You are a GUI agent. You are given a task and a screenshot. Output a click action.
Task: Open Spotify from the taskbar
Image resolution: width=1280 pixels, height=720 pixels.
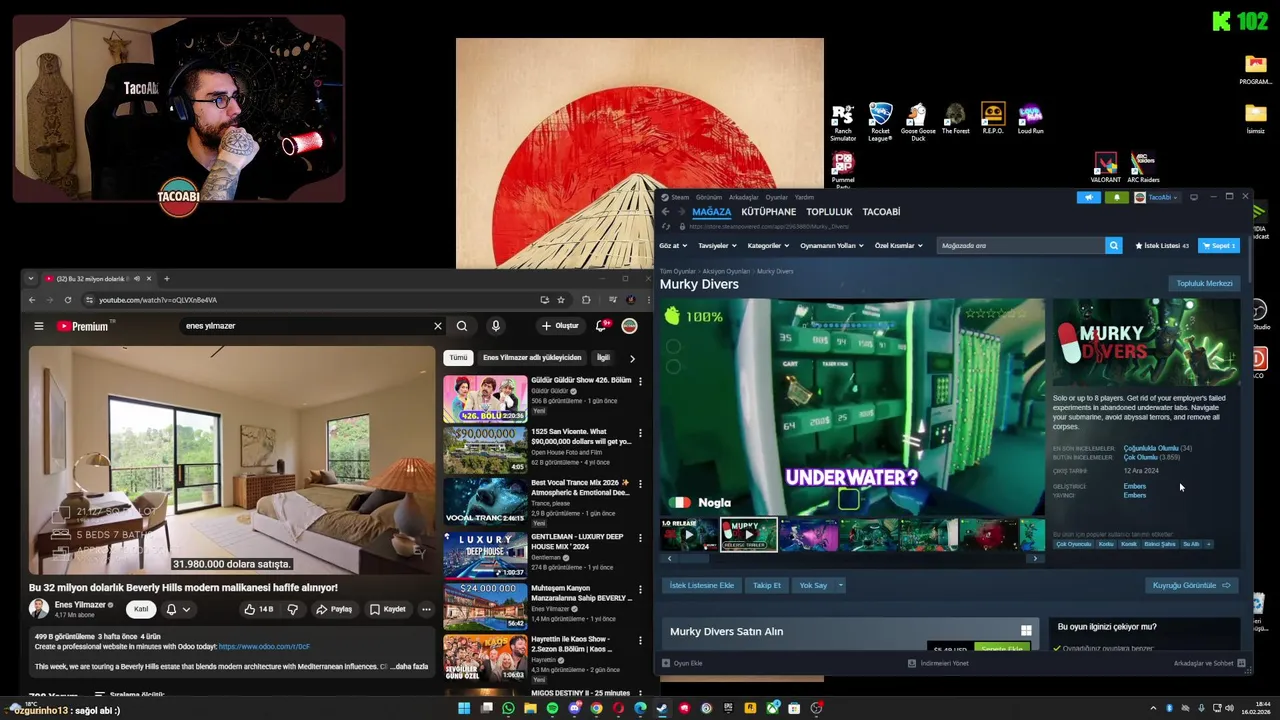click(x=552, y=708)
